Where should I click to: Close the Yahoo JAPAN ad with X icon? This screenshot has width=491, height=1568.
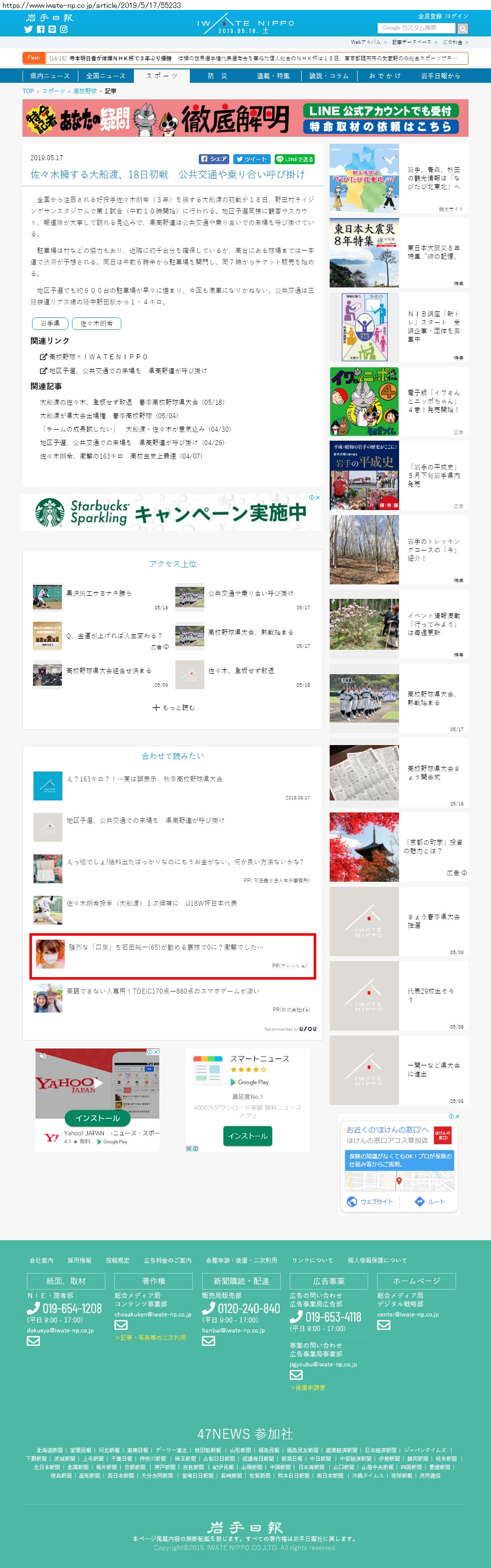156,1052
